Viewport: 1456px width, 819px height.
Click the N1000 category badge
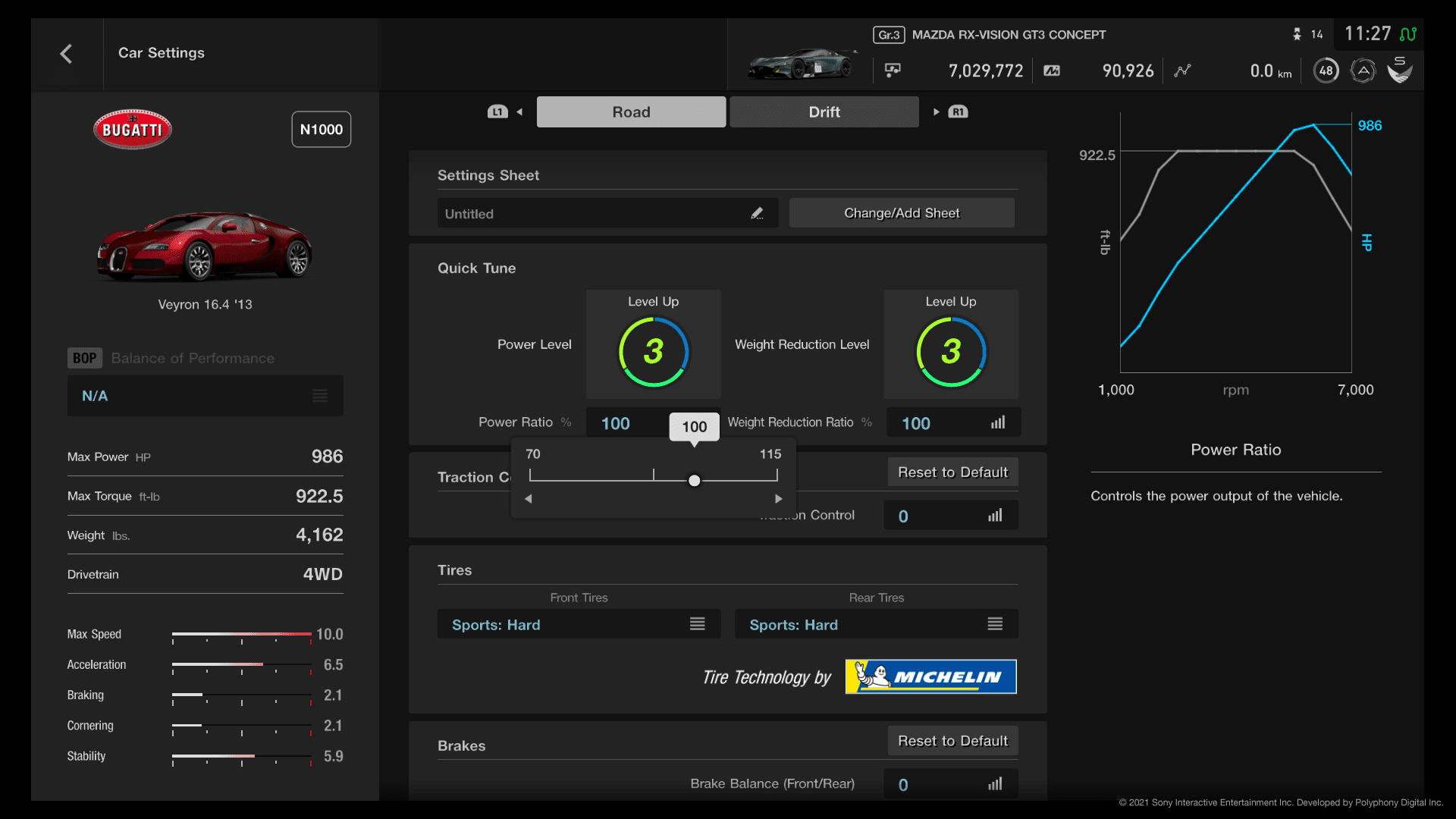(x=321, y=130)
